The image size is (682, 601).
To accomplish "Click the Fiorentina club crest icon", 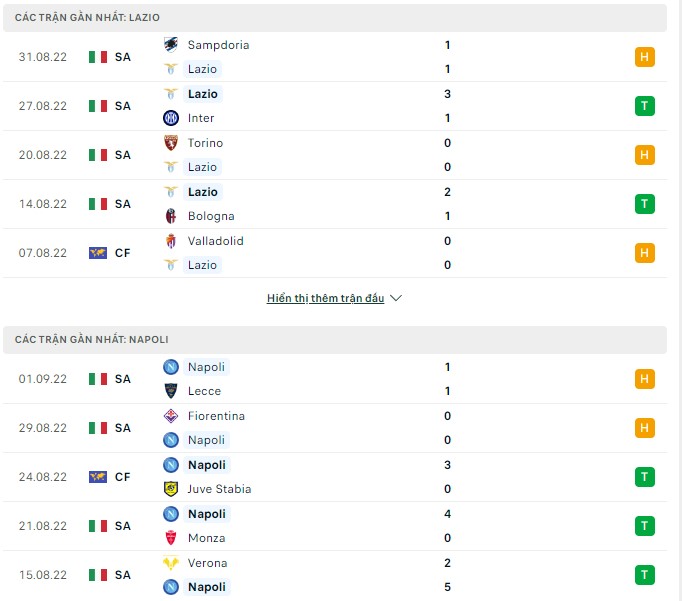I will tap(170, 416).
